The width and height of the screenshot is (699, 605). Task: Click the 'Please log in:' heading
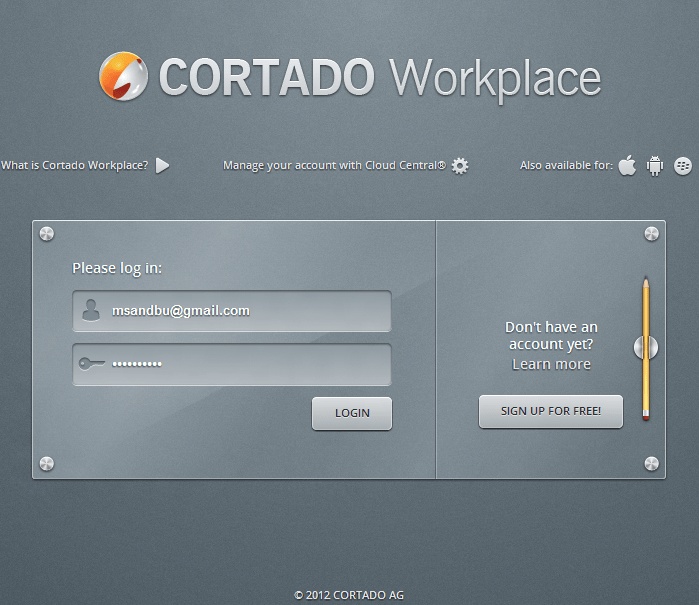point(117,268)
